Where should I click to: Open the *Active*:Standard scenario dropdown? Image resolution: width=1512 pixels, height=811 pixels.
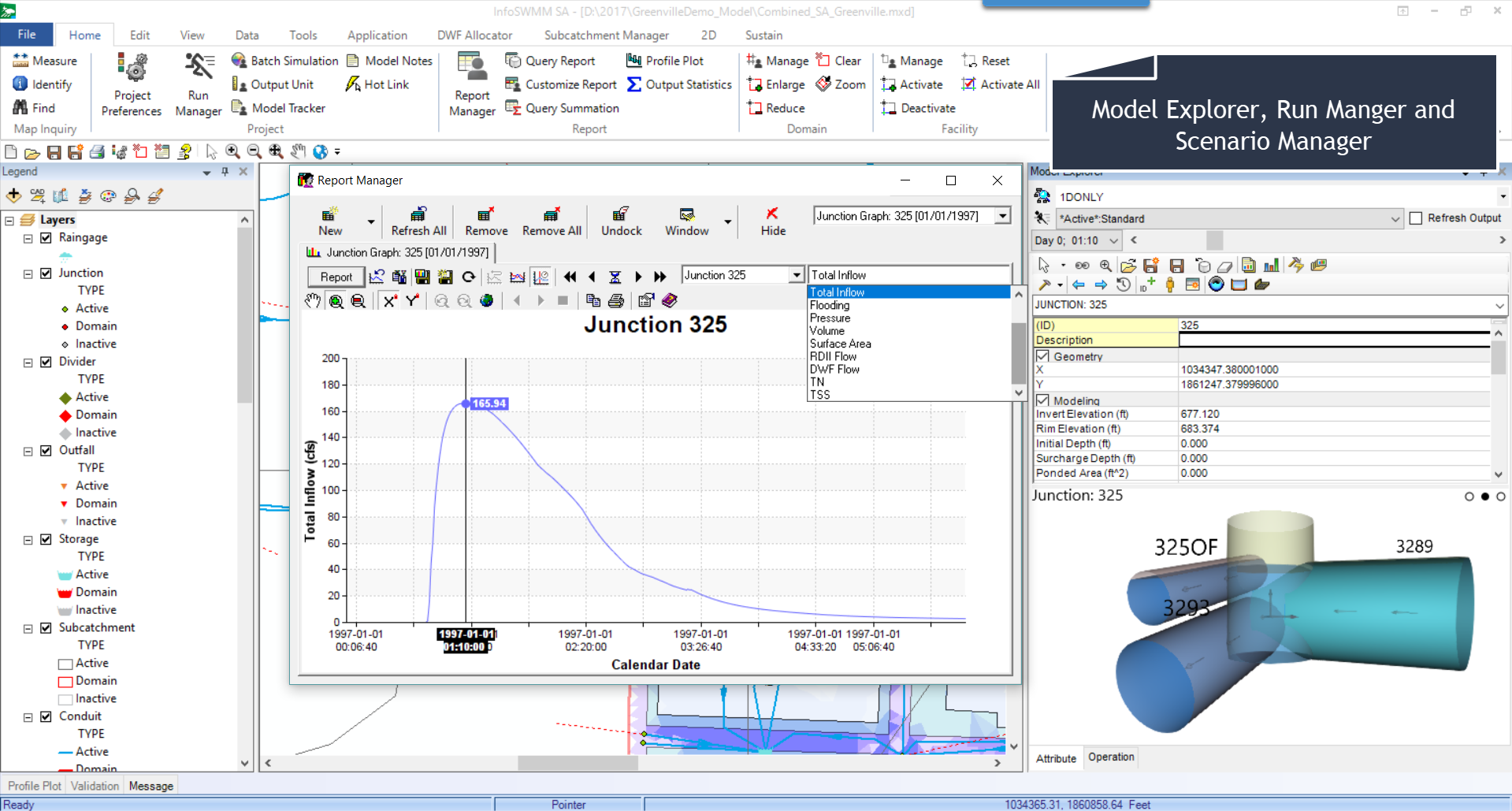(1396, 218)
